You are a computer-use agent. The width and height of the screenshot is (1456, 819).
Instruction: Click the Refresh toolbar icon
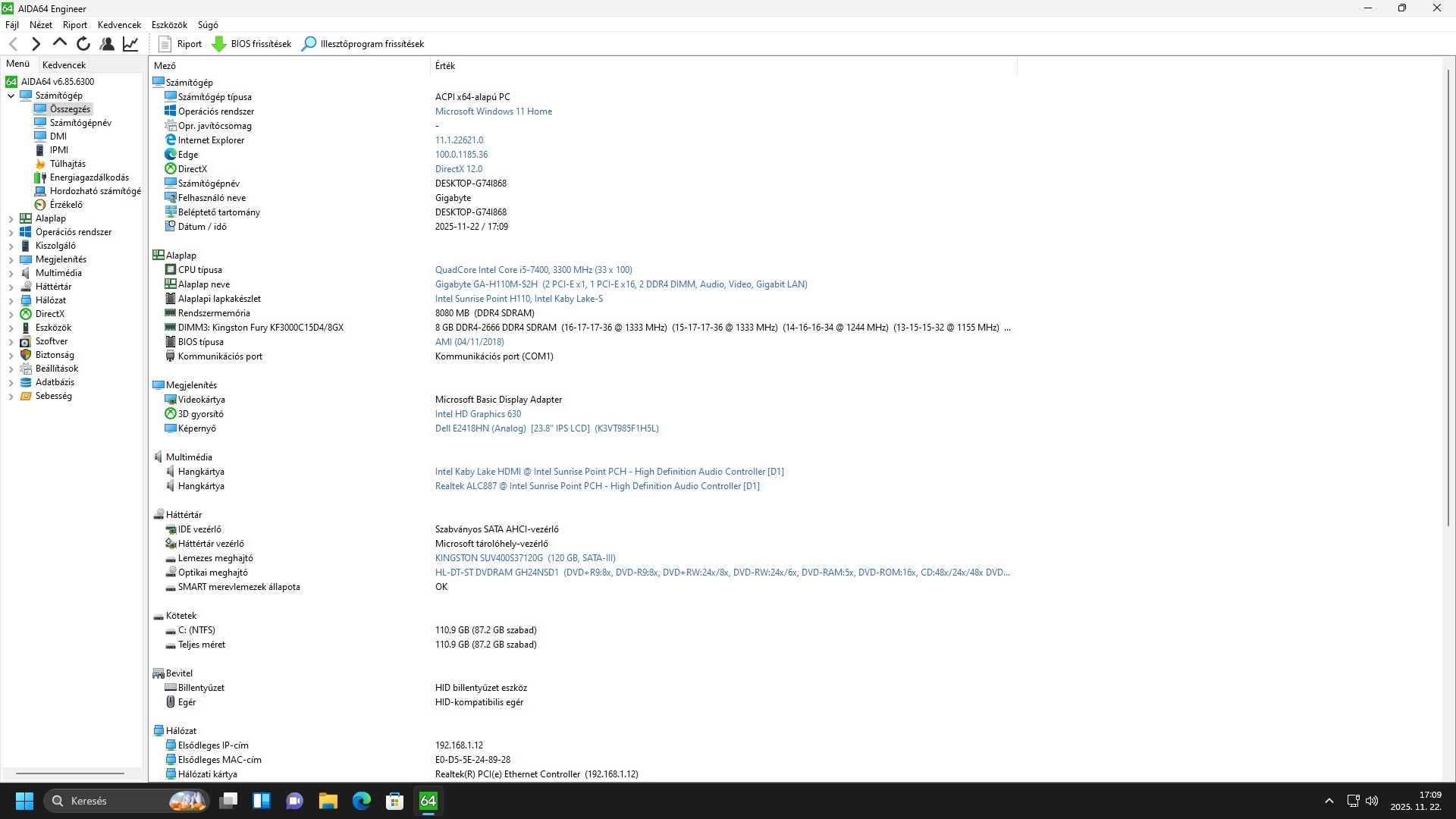[83, 44]
